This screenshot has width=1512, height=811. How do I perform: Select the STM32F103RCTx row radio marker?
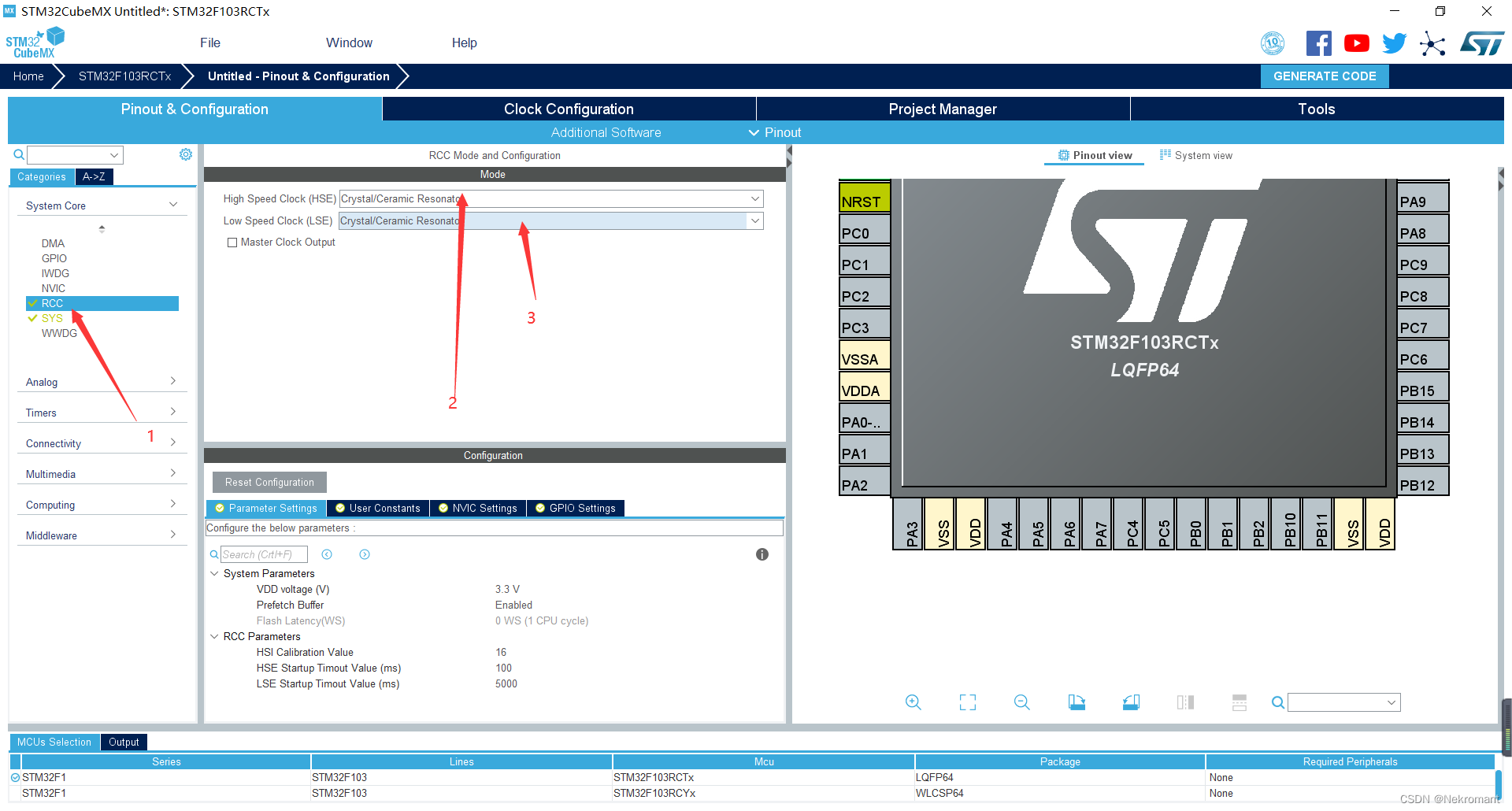tap(15, 777)
